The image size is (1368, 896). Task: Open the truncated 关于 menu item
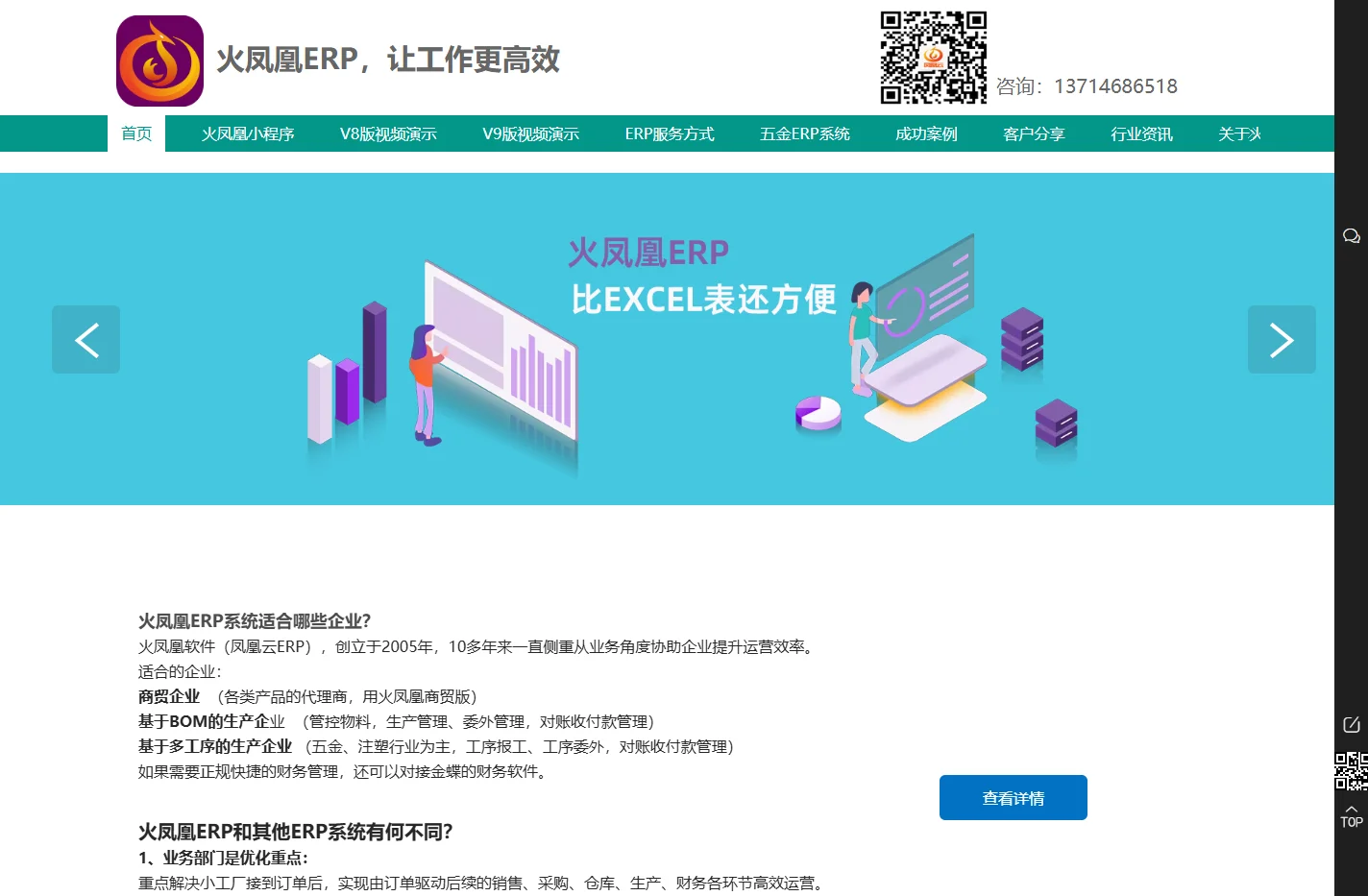click(x=1239, y=133)
